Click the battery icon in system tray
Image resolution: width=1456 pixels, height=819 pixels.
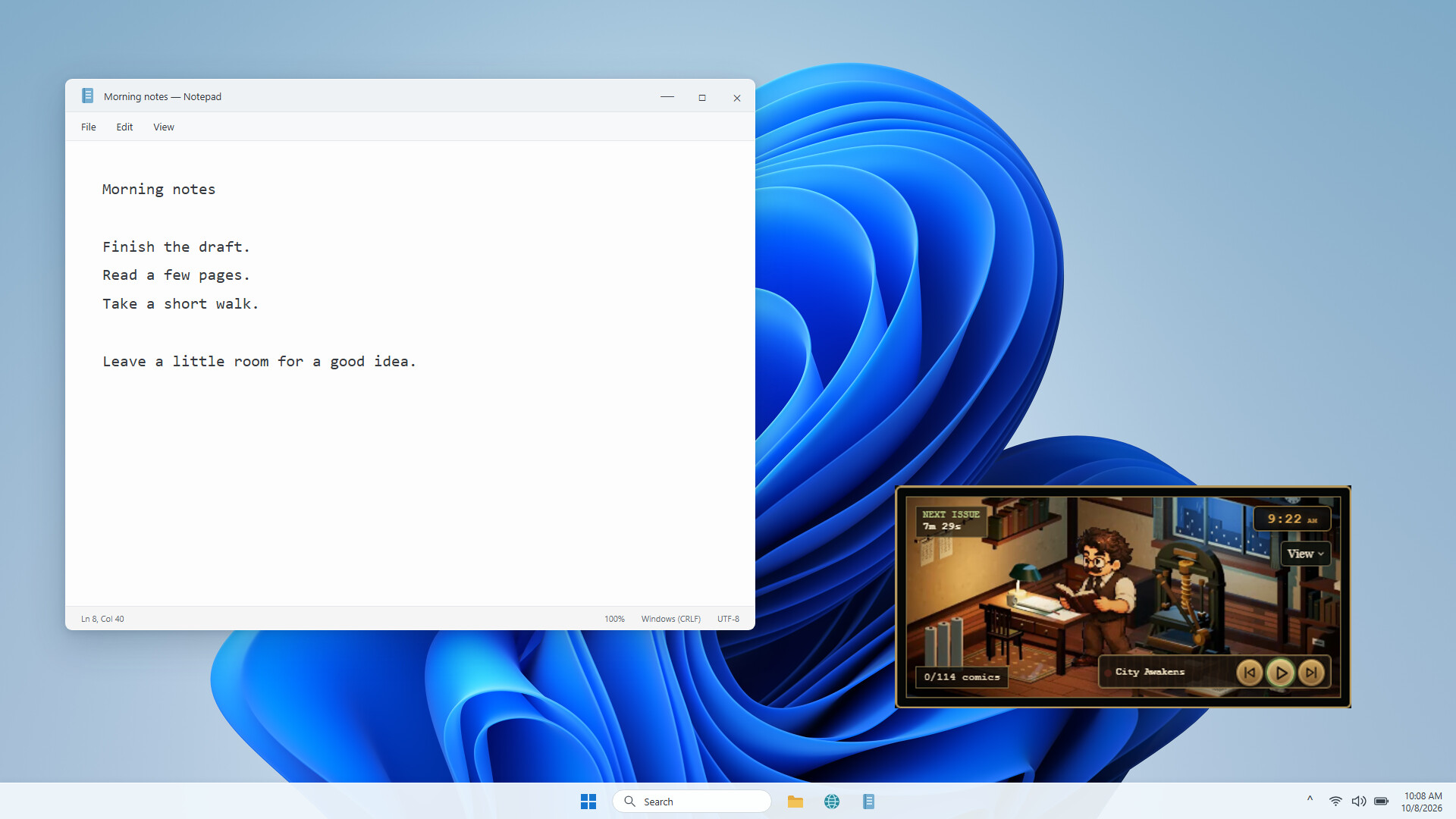coord(1382,802)
